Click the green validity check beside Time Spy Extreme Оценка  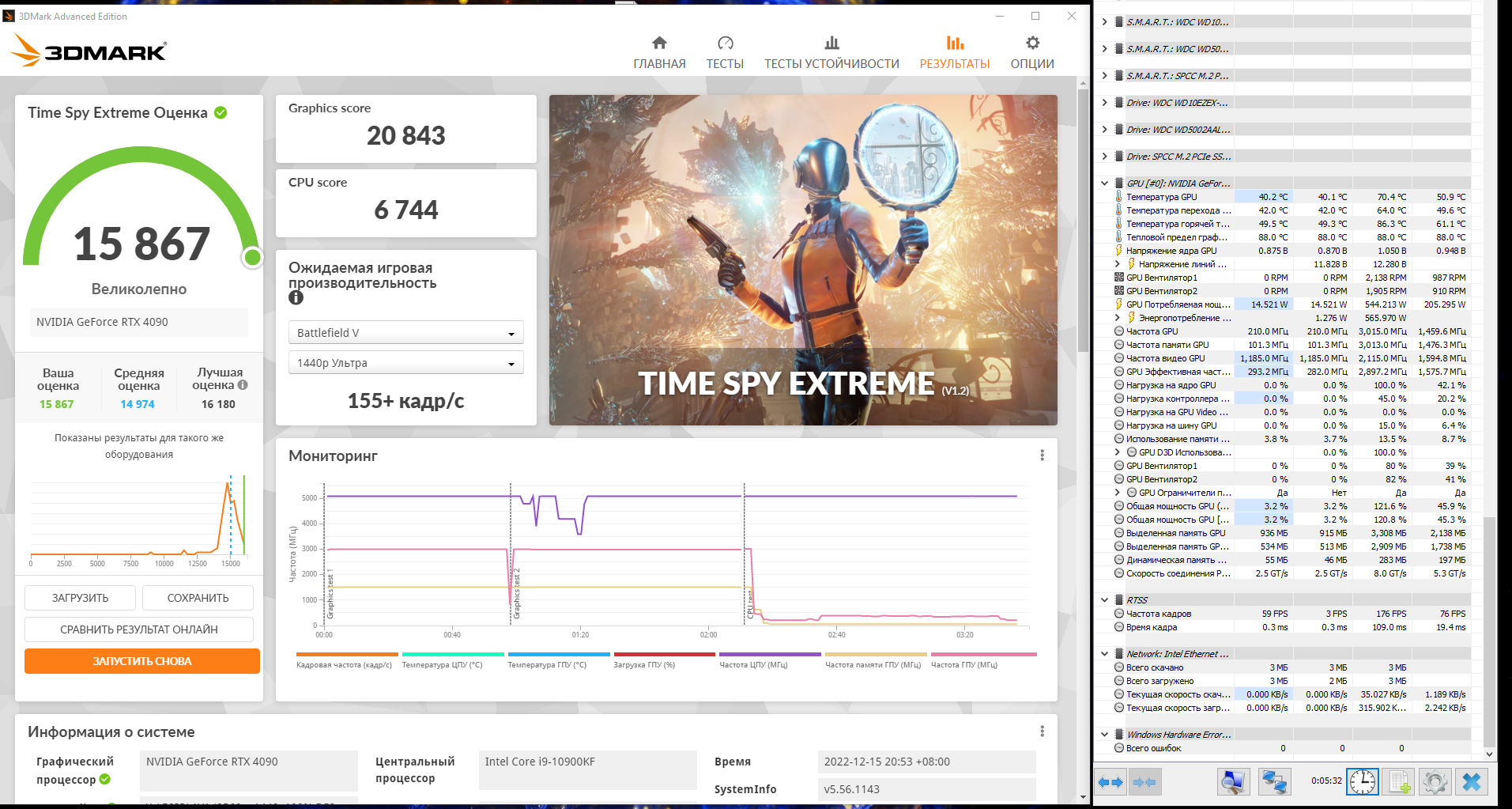coord(221,112)
